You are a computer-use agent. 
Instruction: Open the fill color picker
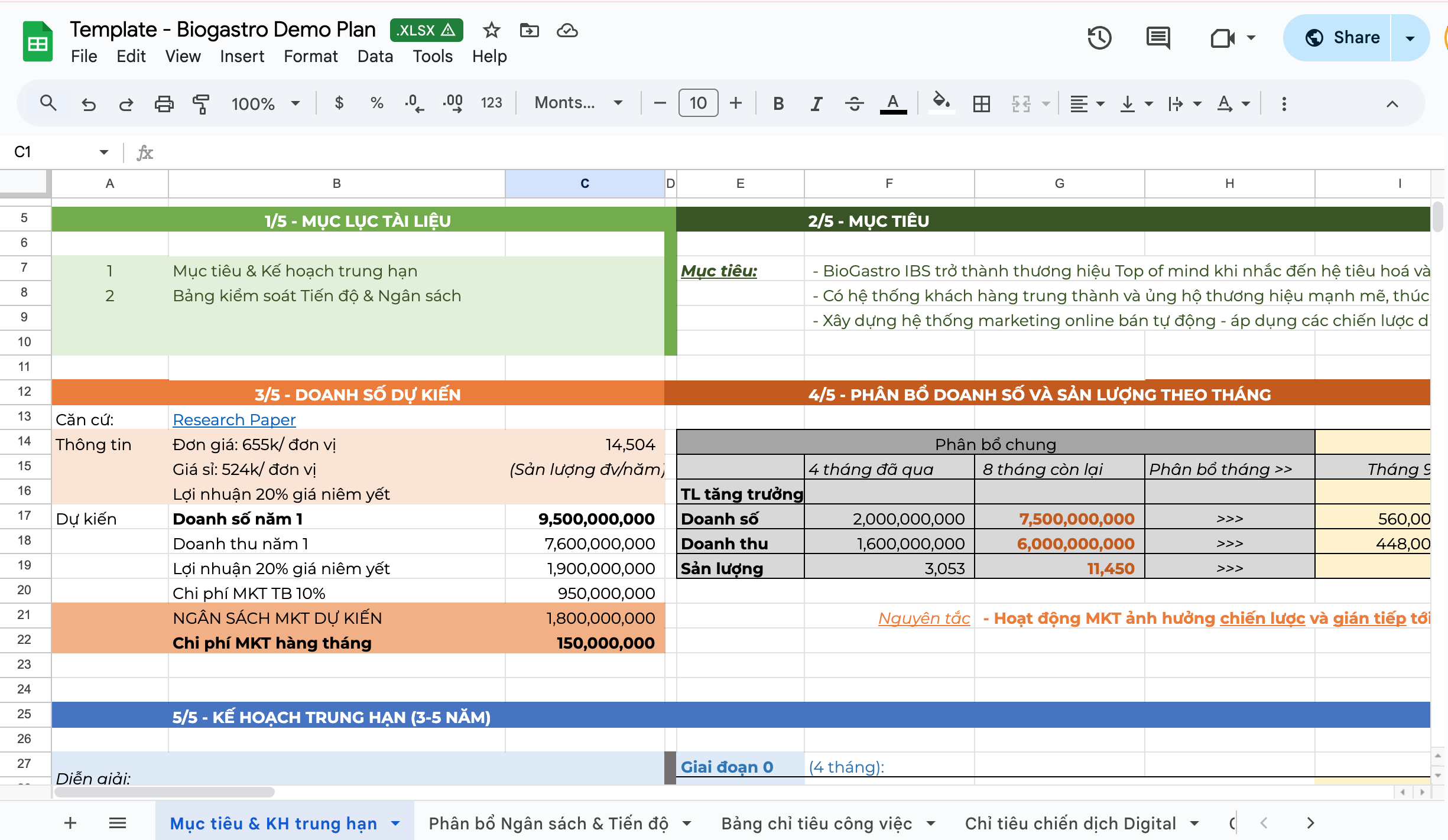(941, 103)
